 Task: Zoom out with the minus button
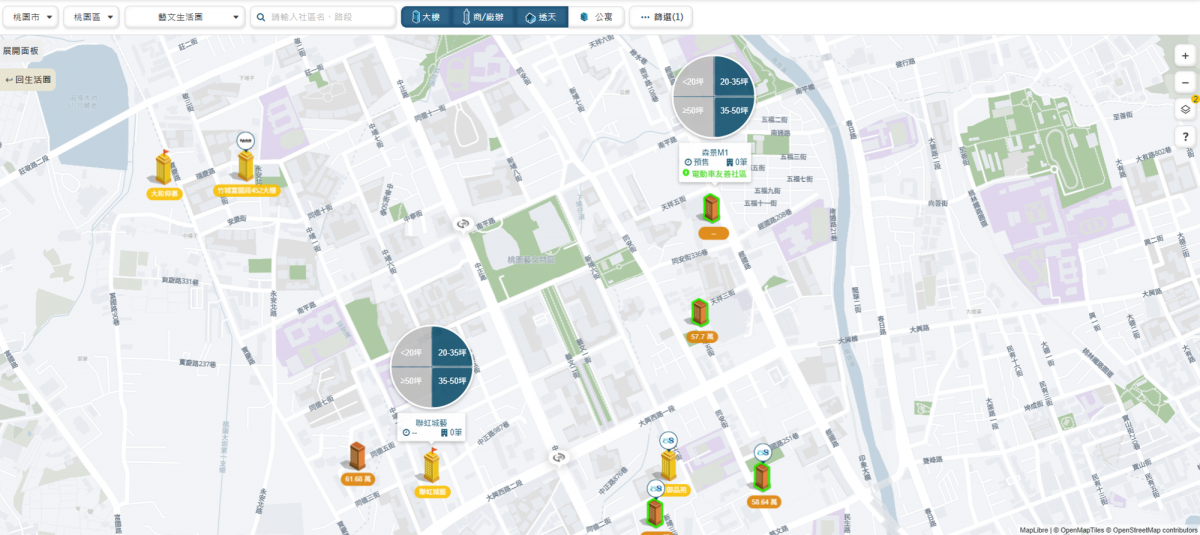tap(1185, 83)
